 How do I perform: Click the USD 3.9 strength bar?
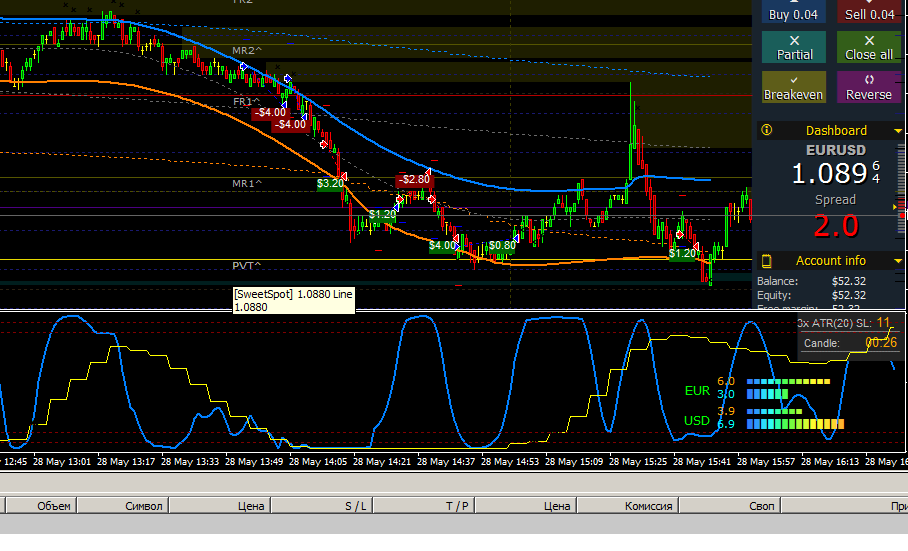(774, 412)
